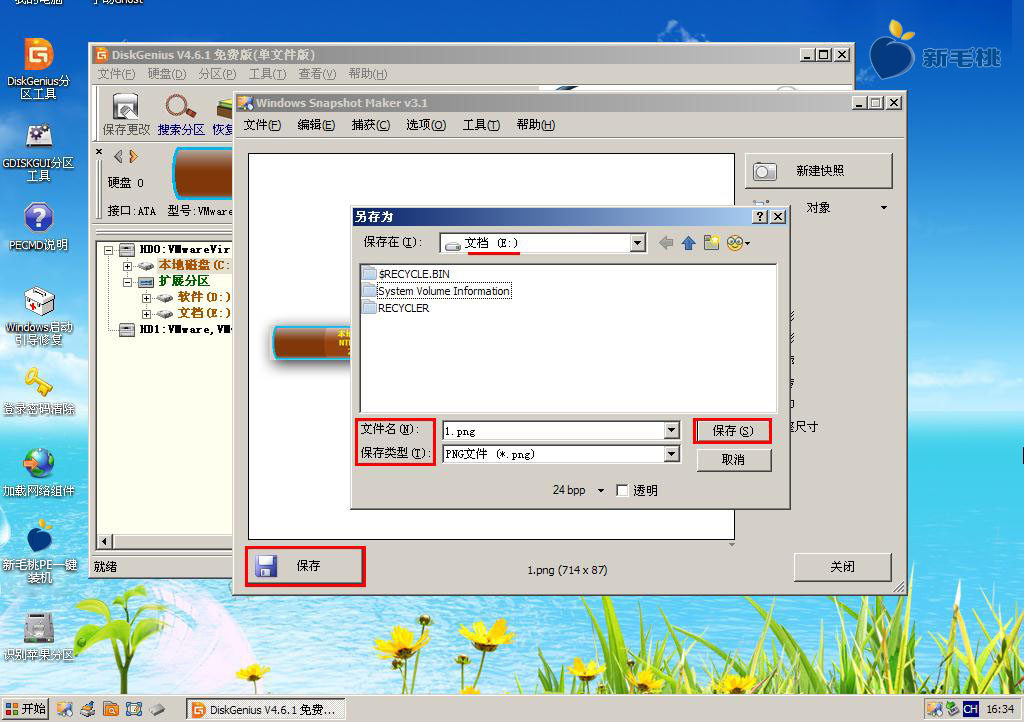
Task: Click the gray drive quick launch icon
Action: click(x=157, y=709)
